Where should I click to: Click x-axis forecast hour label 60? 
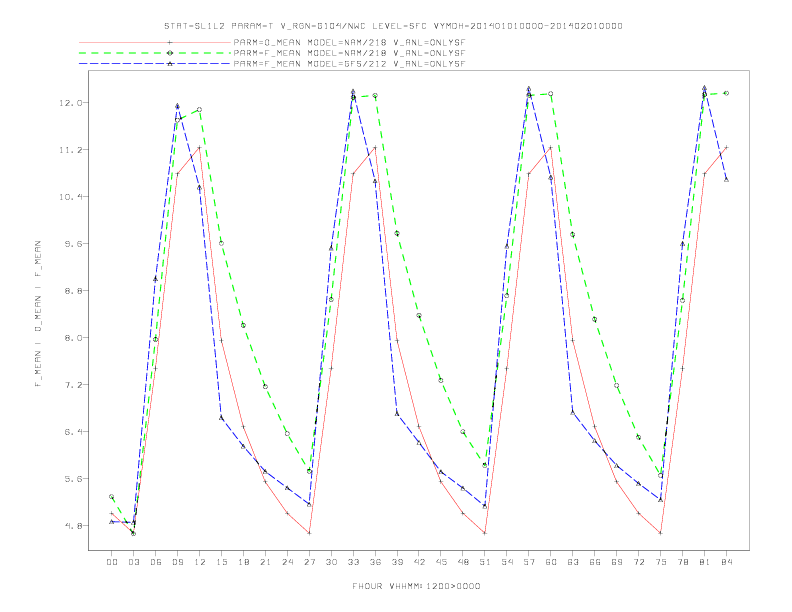551,562
